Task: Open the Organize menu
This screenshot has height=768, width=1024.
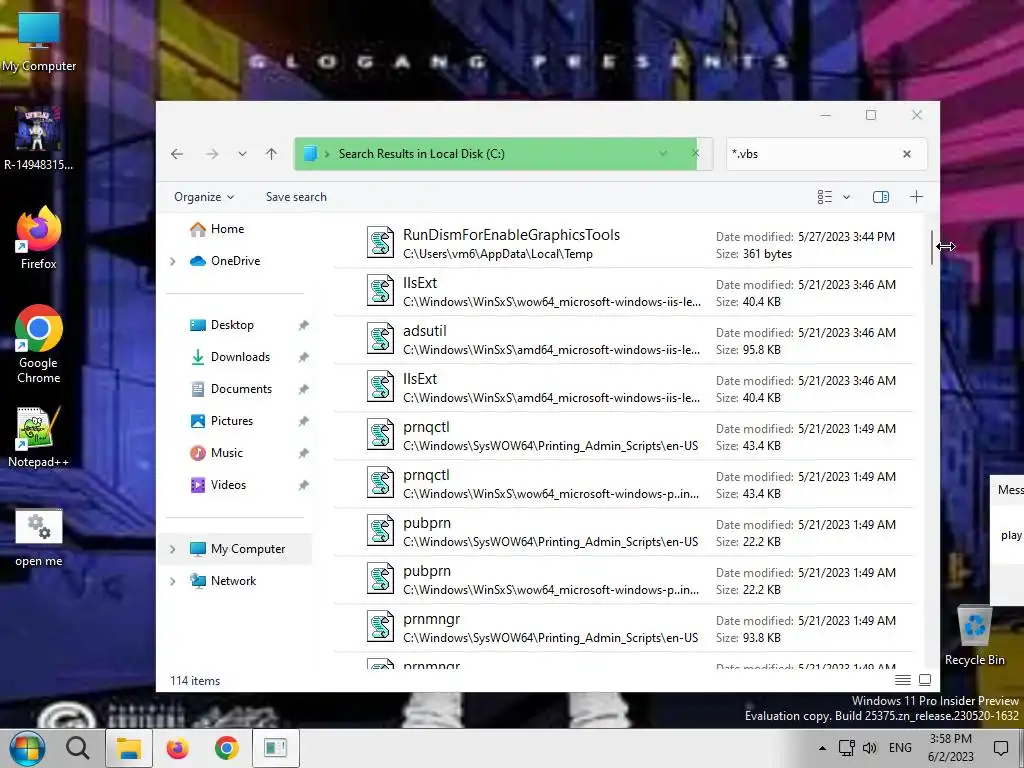Action: (204, 197)
